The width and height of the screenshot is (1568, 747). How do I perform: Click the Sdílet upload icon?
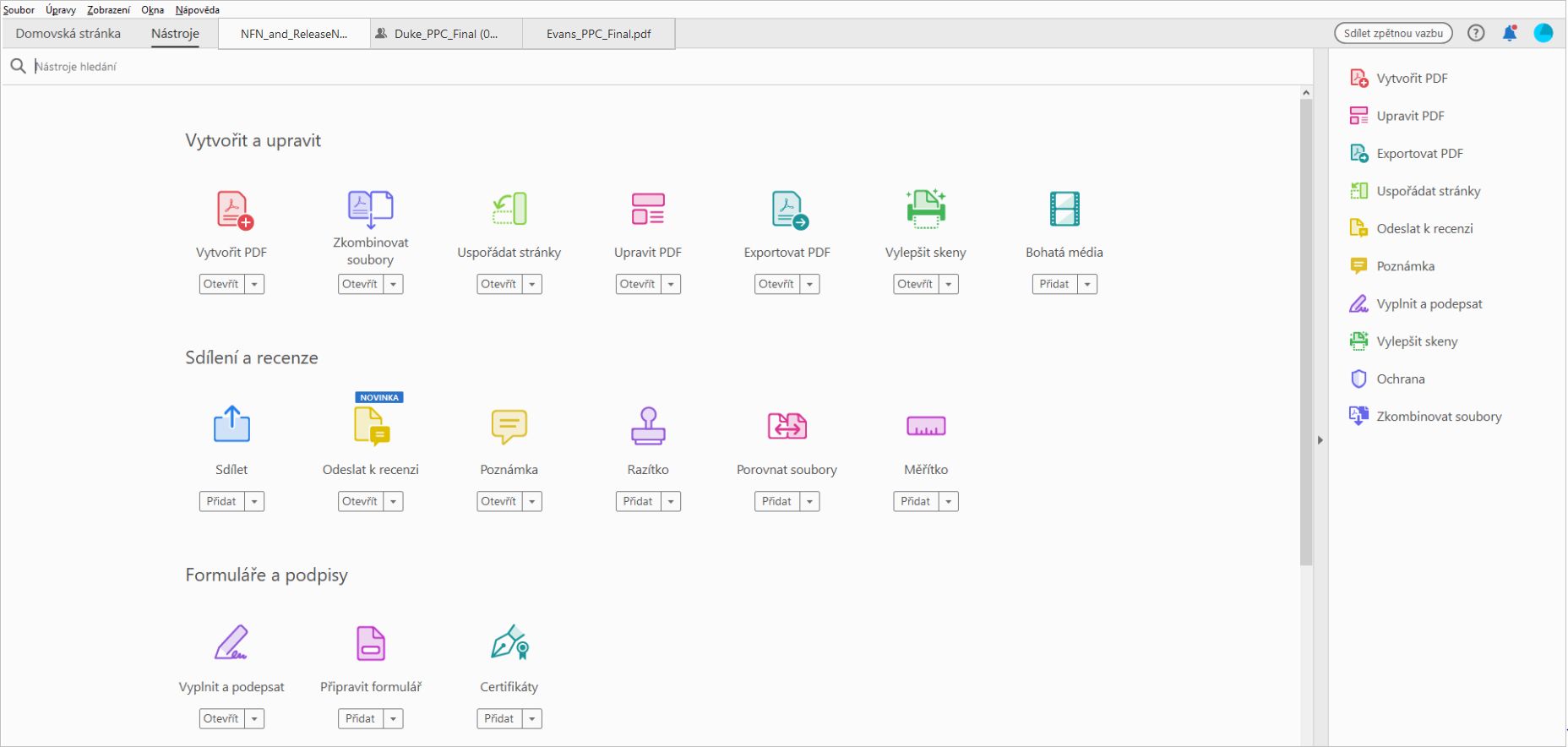(231, 424)
